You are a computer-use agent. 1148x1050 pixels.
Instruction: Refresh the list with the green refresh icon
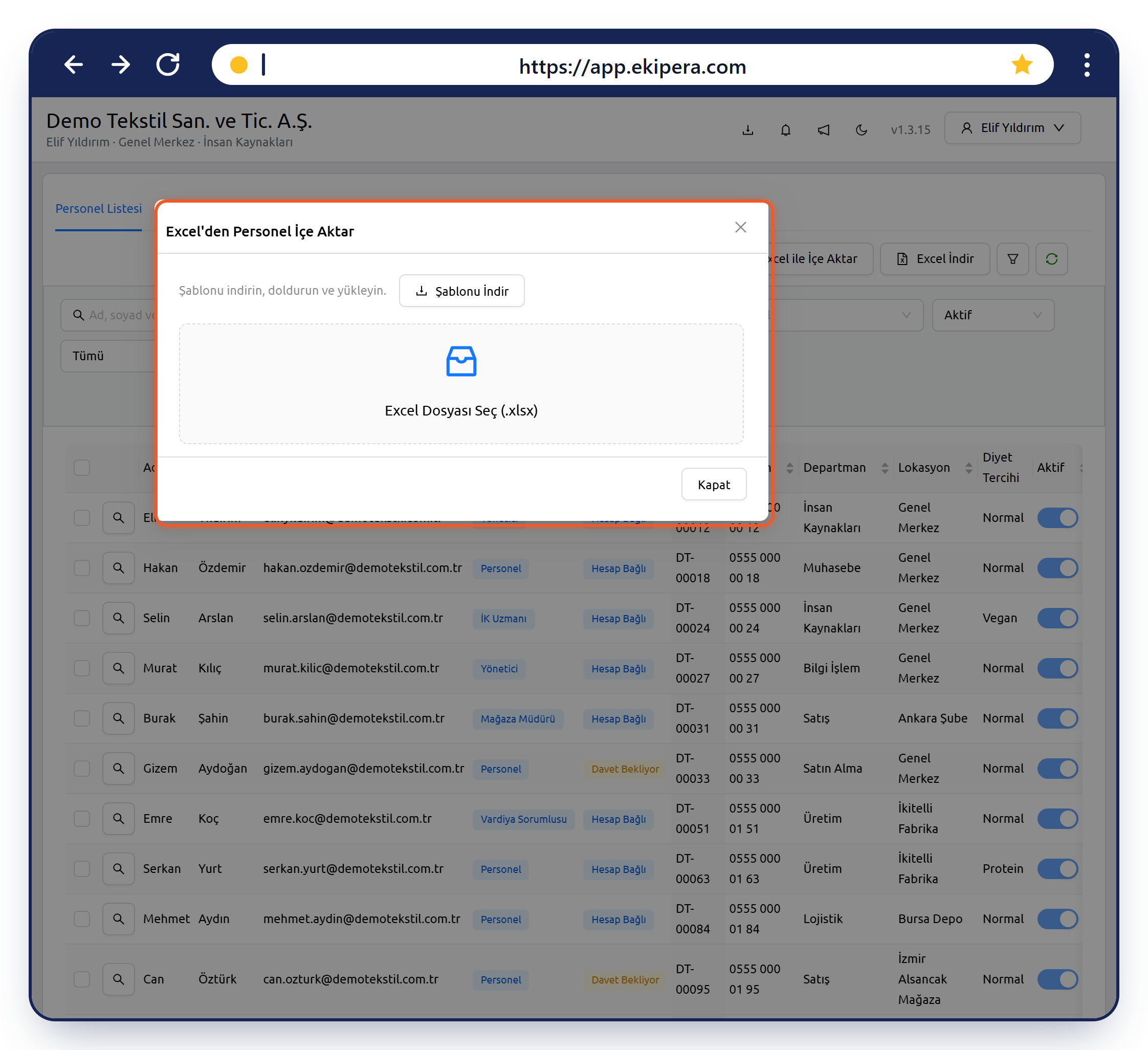coord(1051,259)
